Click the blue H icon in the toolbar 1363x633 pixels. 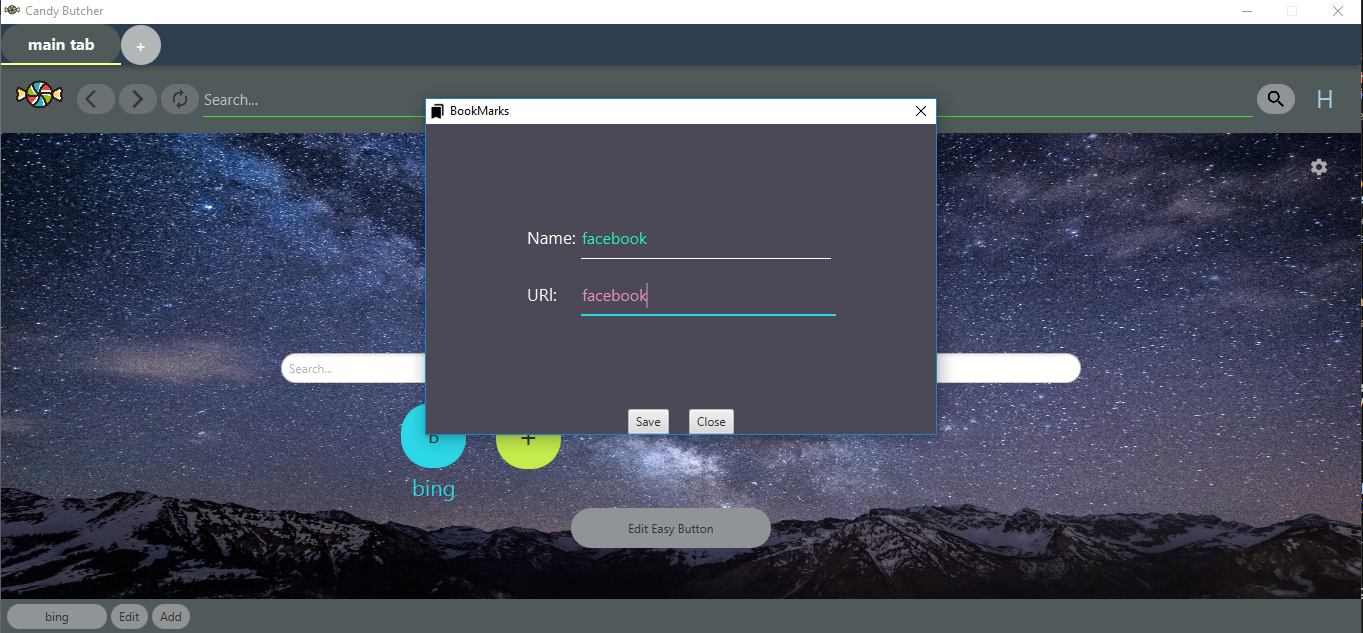pos(1324,98)
